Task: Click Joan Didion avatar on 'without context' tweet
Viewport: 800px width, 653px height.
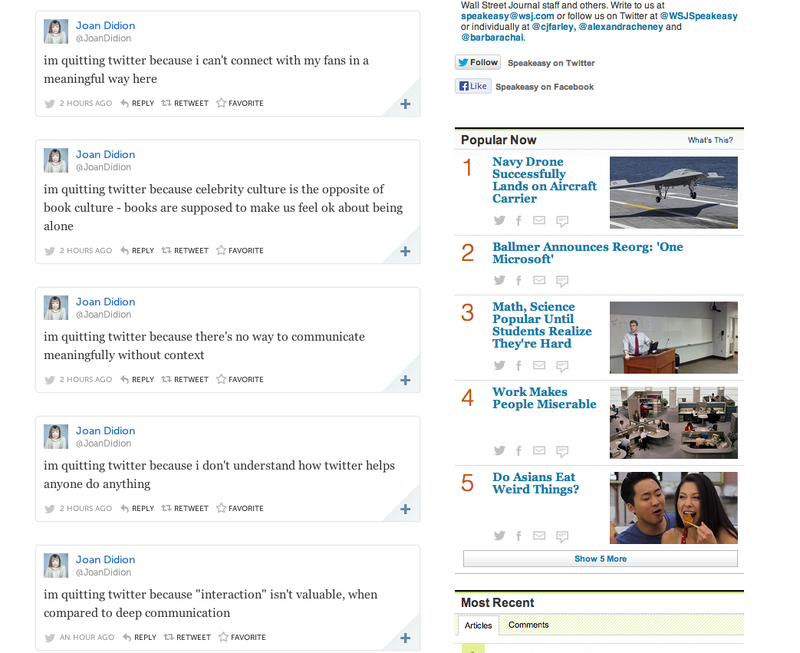Action: (x=56, y=308)
